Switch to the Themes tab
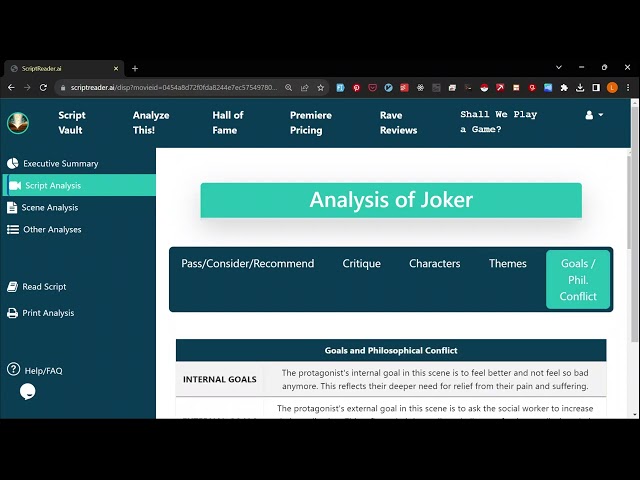 click(x=508, y=263)
